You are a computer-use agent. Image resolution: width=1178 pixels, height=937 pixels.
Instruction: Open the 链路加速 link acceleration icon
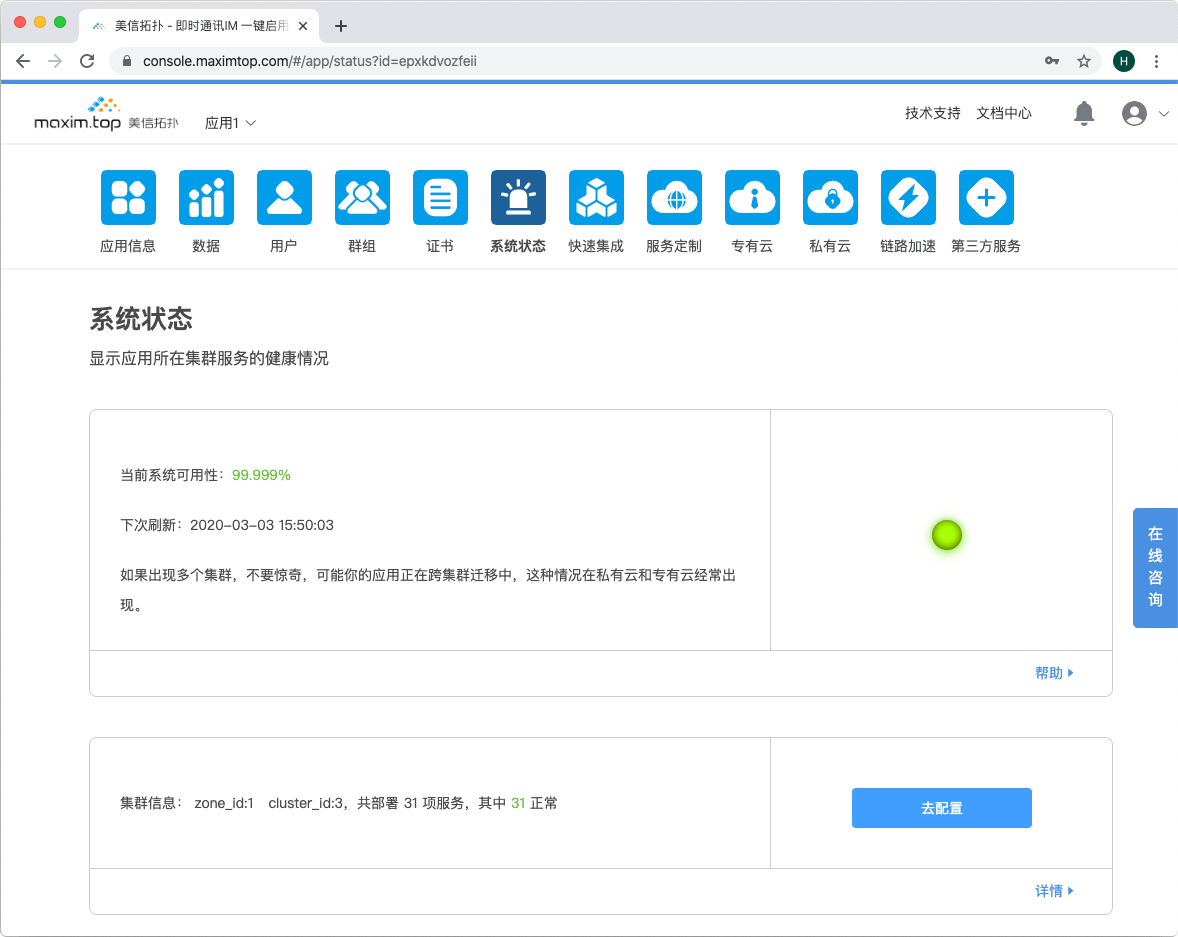908,198
